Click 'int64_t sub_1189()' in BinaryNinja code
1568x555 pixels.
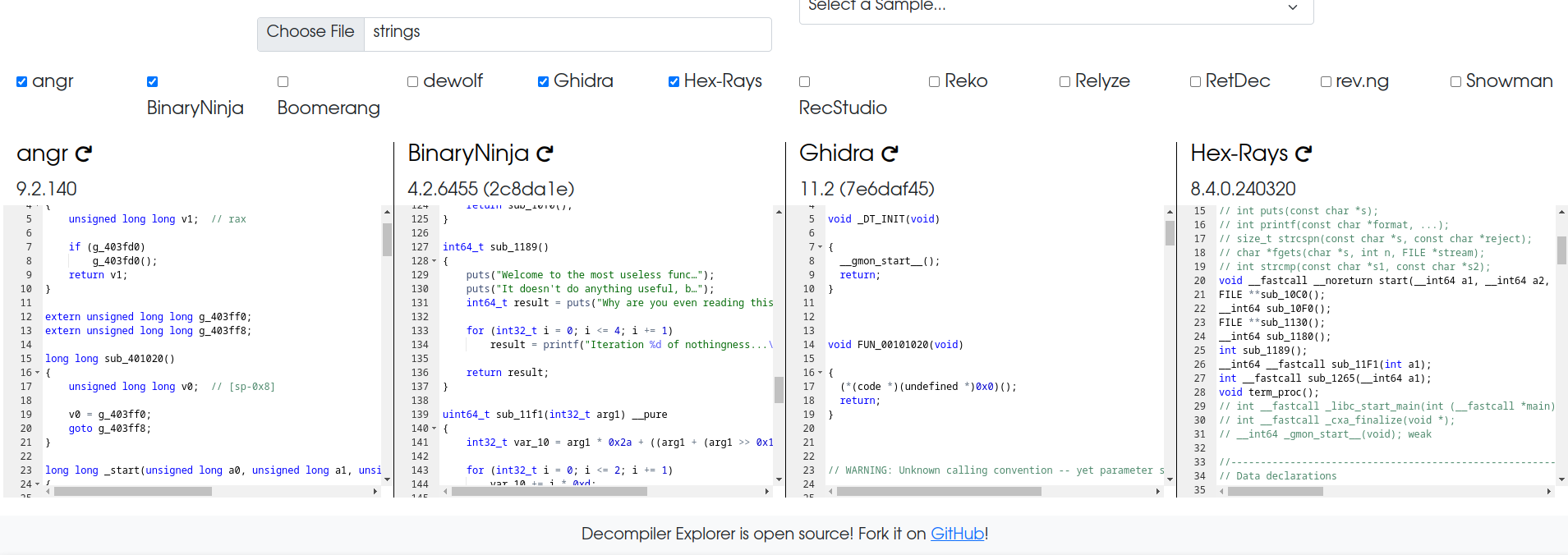(x=495, y=247)
